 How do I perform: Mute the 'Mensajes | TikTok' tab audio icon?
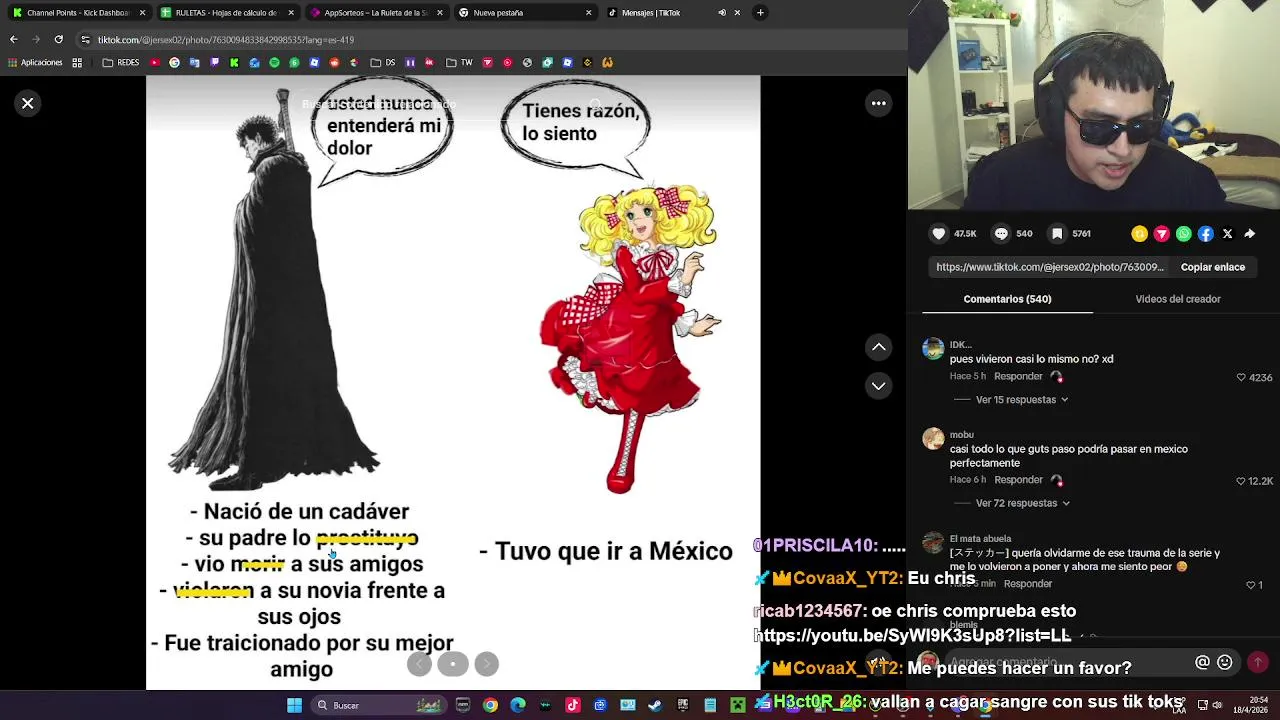pos(721,13)
